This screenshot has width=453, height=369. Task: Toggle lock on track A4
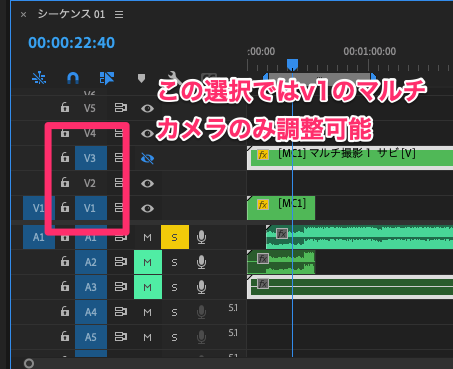65,311
